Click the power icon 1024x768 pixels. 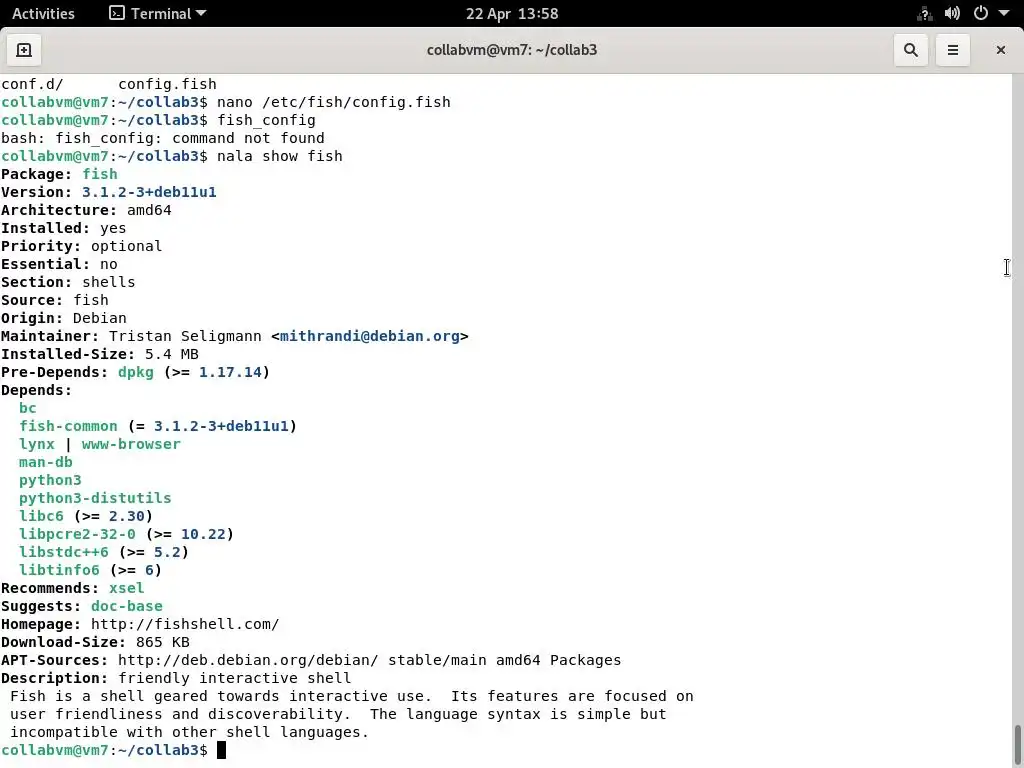pyautogui.click(x=980, y=14)
